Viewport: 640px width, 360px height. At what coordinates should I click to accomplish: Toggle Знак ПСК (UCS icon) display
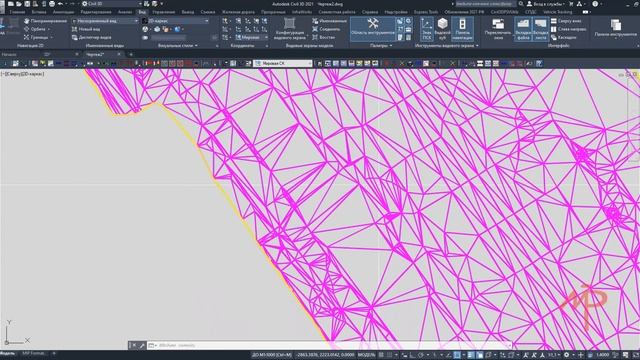point(427,29)
